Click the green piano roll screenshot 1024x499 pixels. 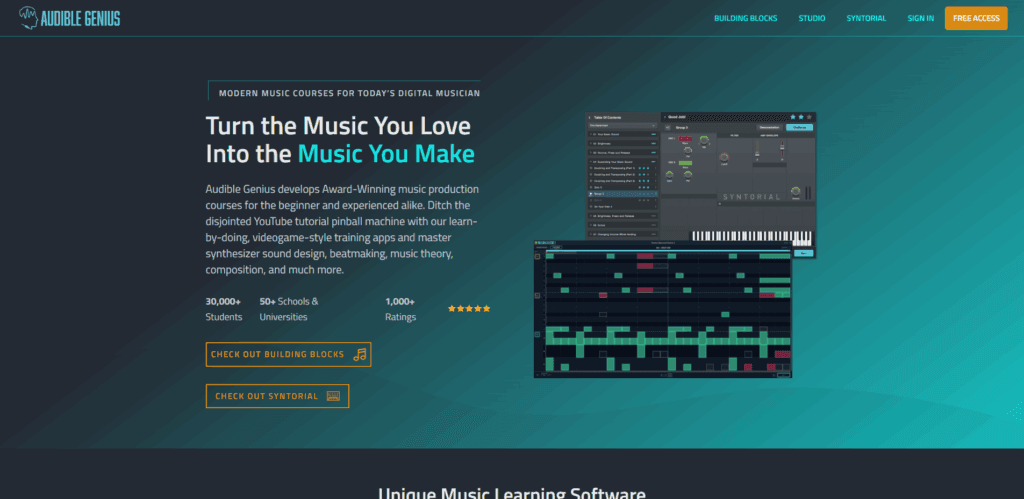662,309
